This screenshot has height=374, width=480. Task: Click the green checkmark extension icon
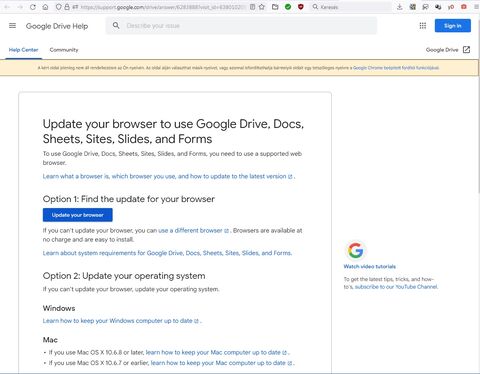(x=288, y=7)
